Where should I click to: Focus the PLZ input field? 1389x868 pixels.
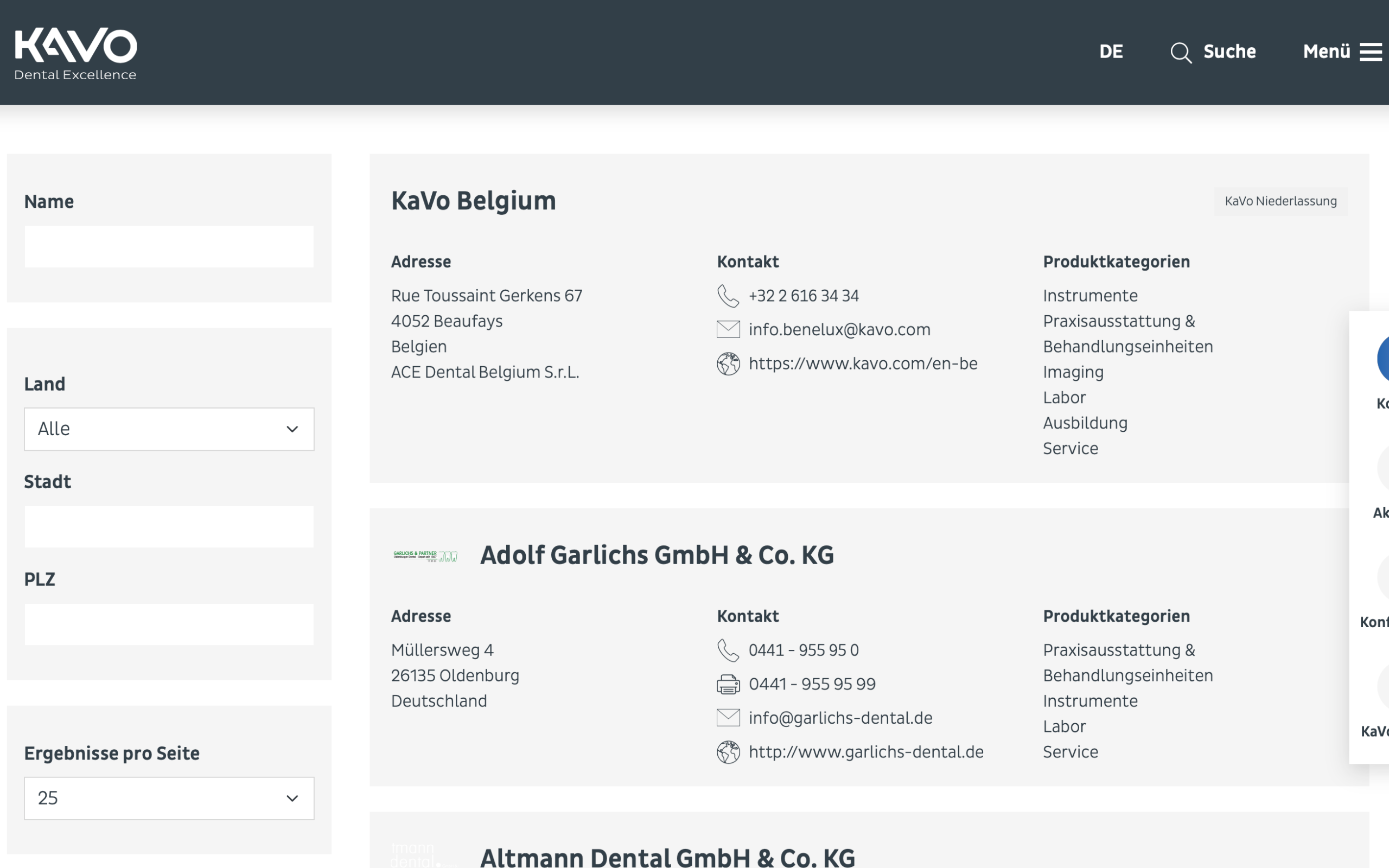169,624
